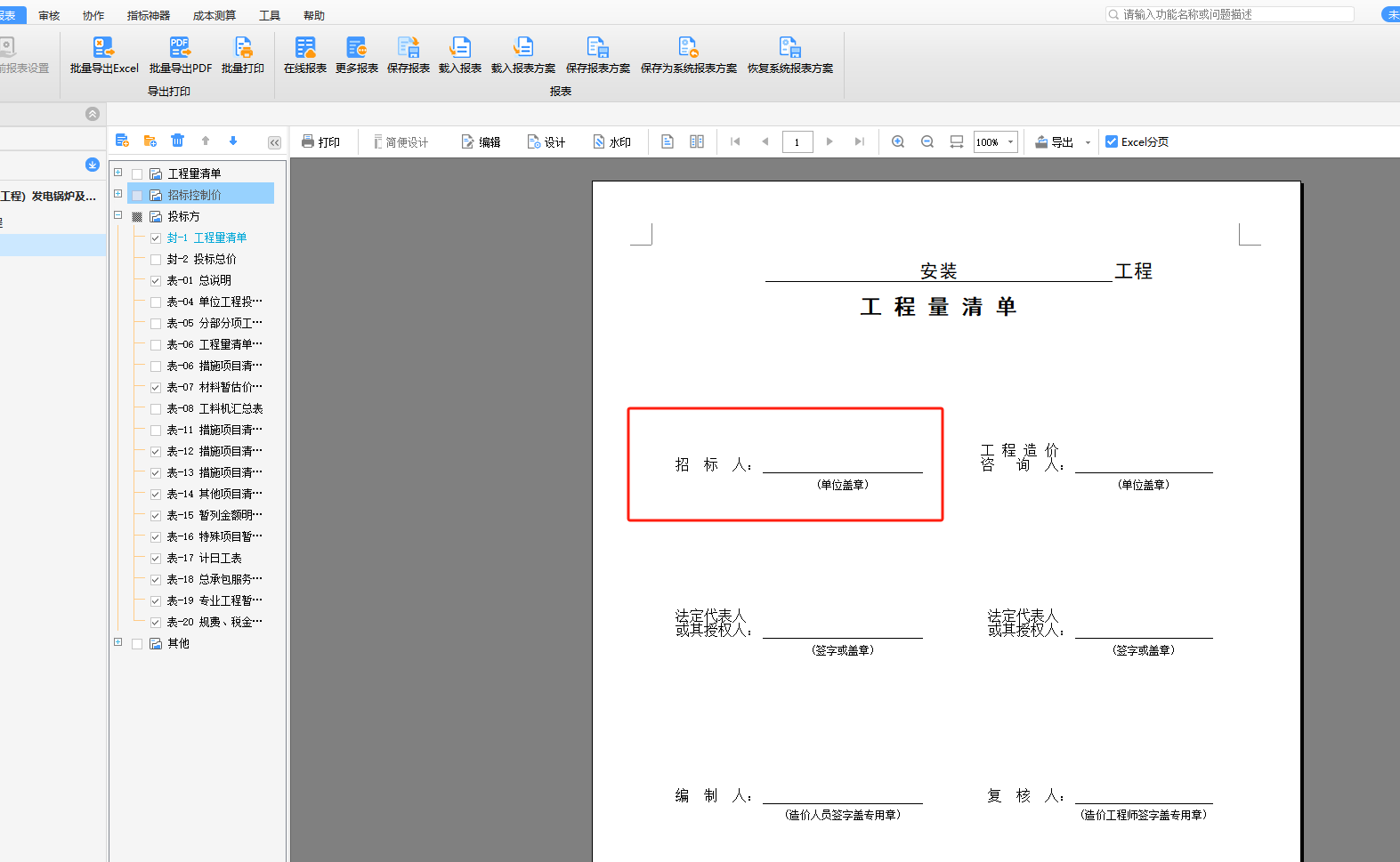Open the 指标神器 menu
The image size is (1400, 862).
coord(149,15)
